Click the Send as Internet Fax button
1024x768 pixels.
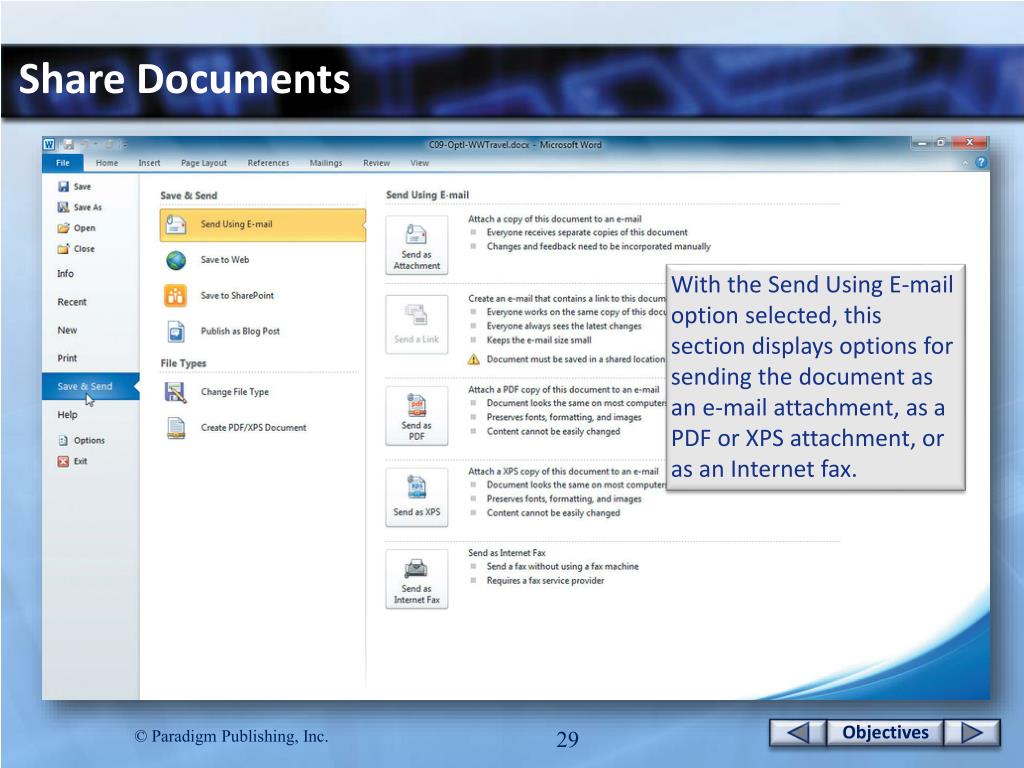[x=417, y=579]
